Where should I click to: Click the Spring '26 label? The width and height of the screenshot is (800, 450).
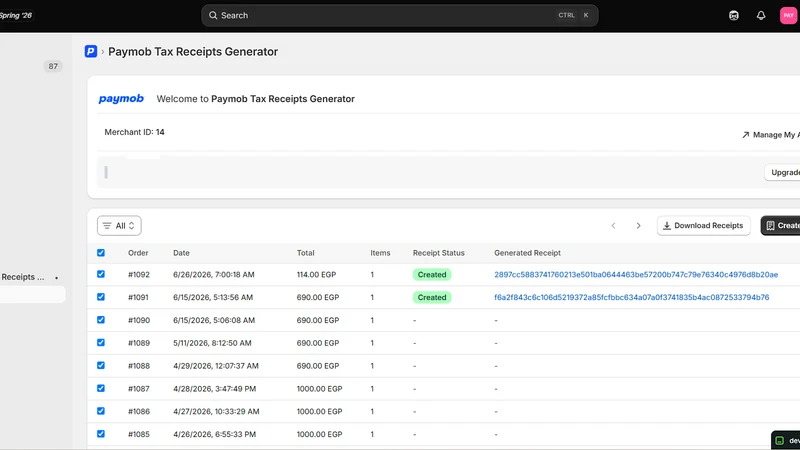(x=16, y=15)
